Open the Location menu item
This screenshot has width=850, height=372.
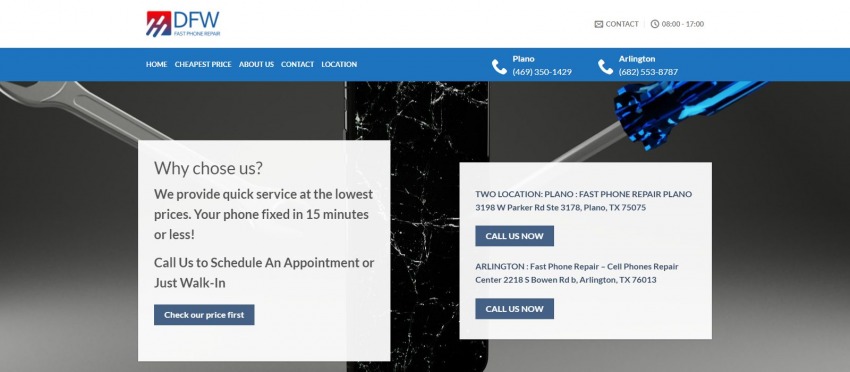coord(339,64)
